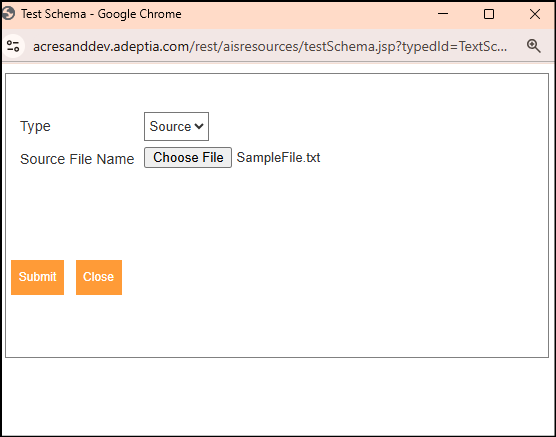Select the SampleFile.txt file name text
This screenshot has width=556, height=437.
(278, 157)
